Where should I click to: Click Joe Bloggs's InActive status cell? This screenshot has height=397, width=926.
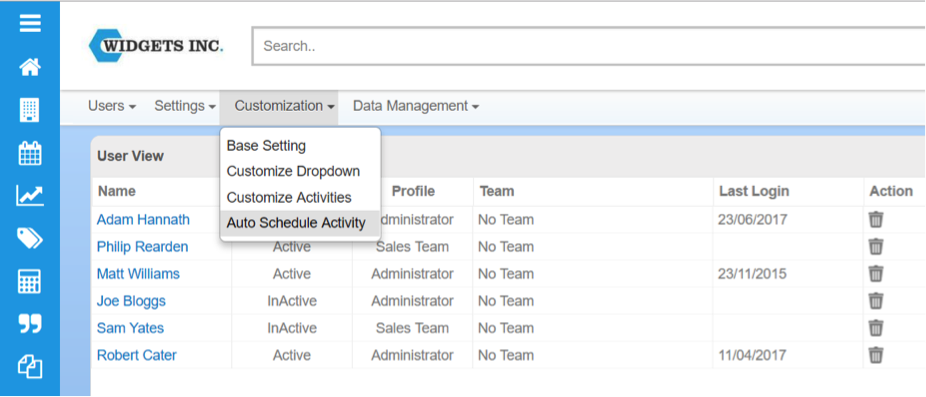(x=292, y=301)
